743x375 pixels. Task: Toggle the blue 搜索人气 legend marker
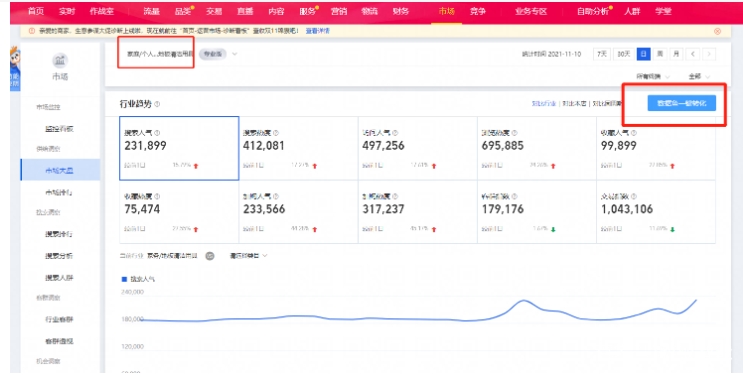[x=125, y=279]
